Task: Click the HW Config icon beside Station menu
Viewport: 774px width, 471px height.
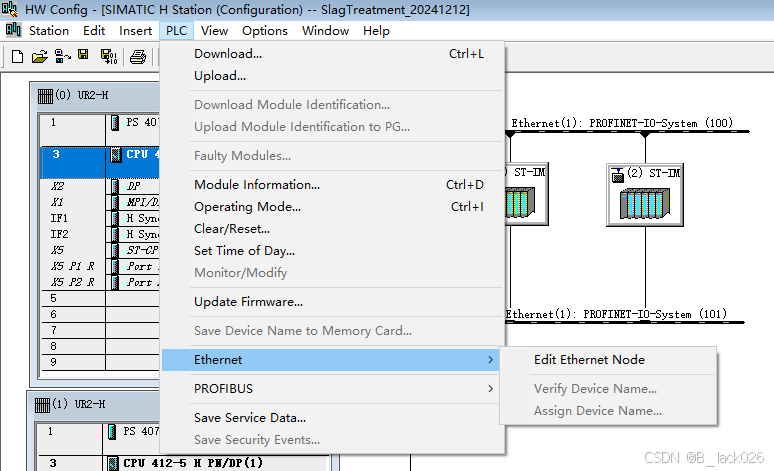Action: coord(13,30)
